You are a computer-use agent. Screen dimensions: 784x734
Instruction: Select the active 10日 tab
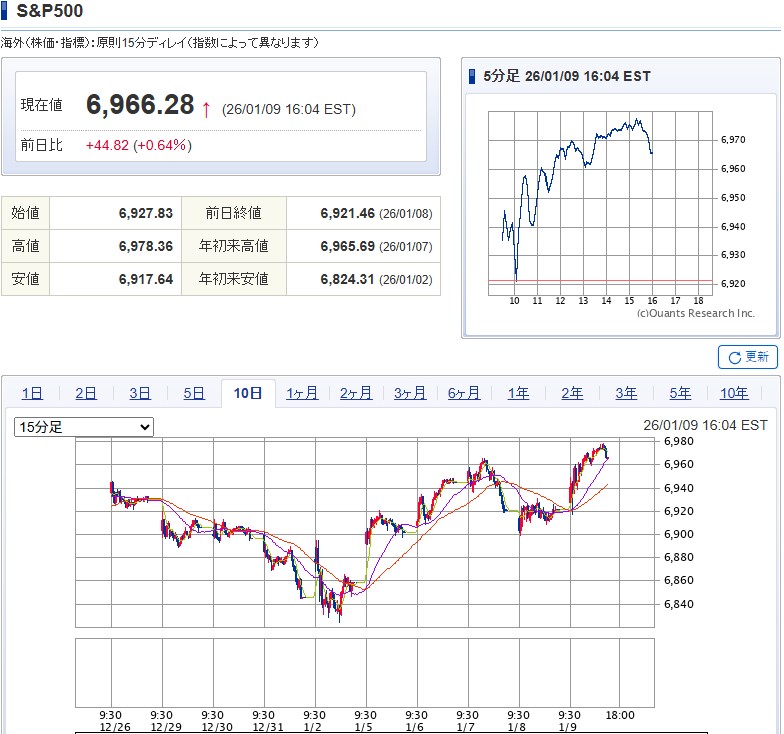(x=248, y=394)
